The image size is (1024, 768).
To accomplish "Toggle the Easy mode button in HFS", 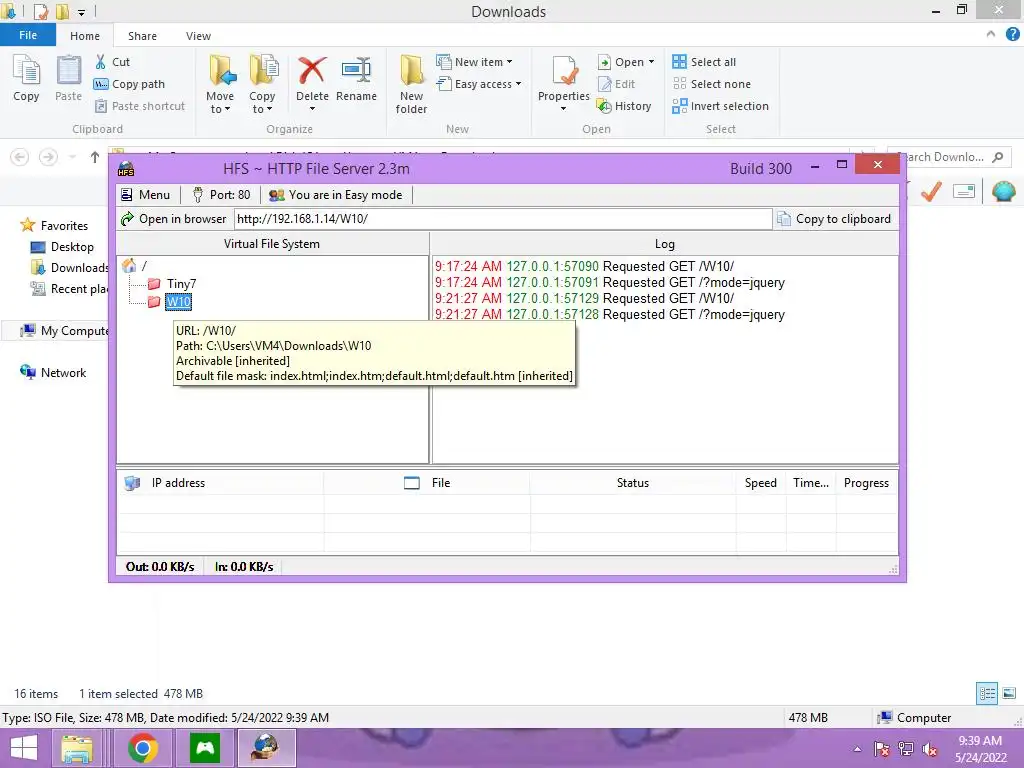I will coord(336,195).
